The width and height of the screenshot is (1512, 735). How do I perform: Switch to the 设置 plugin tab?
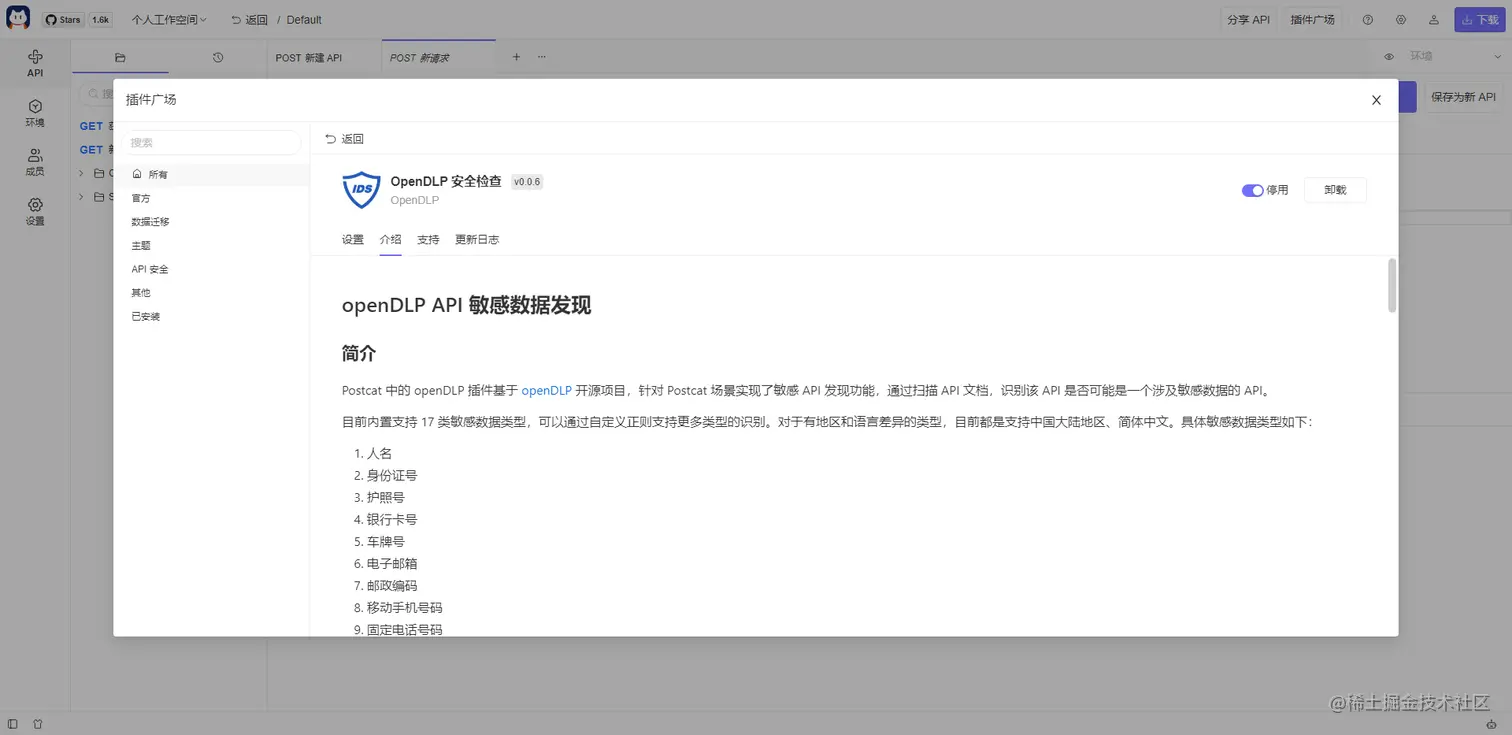(x=353, y=240)
